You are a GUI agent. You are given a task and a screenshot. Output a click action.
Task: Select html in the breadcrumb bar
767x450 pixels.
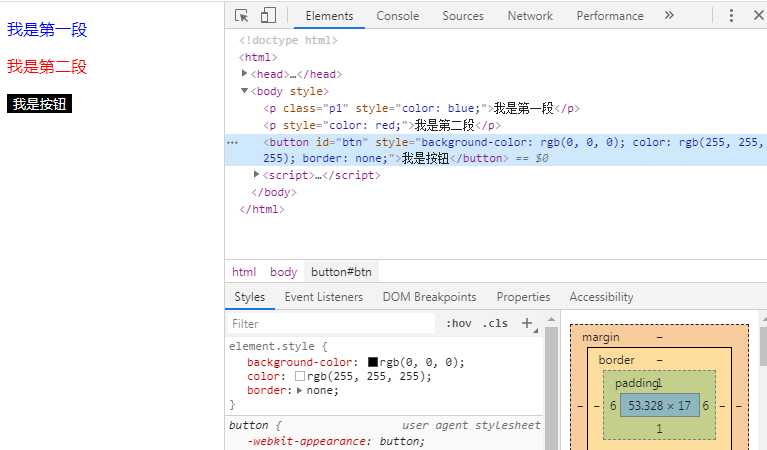pyautogui.click(x=244, y=272)
